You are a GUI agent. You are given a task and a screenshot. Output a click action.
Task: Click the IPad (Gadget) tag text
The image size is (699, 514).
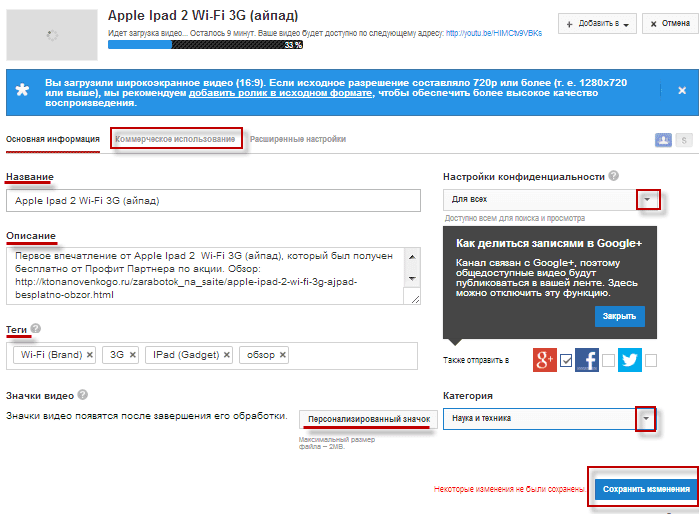coord(186,355)
